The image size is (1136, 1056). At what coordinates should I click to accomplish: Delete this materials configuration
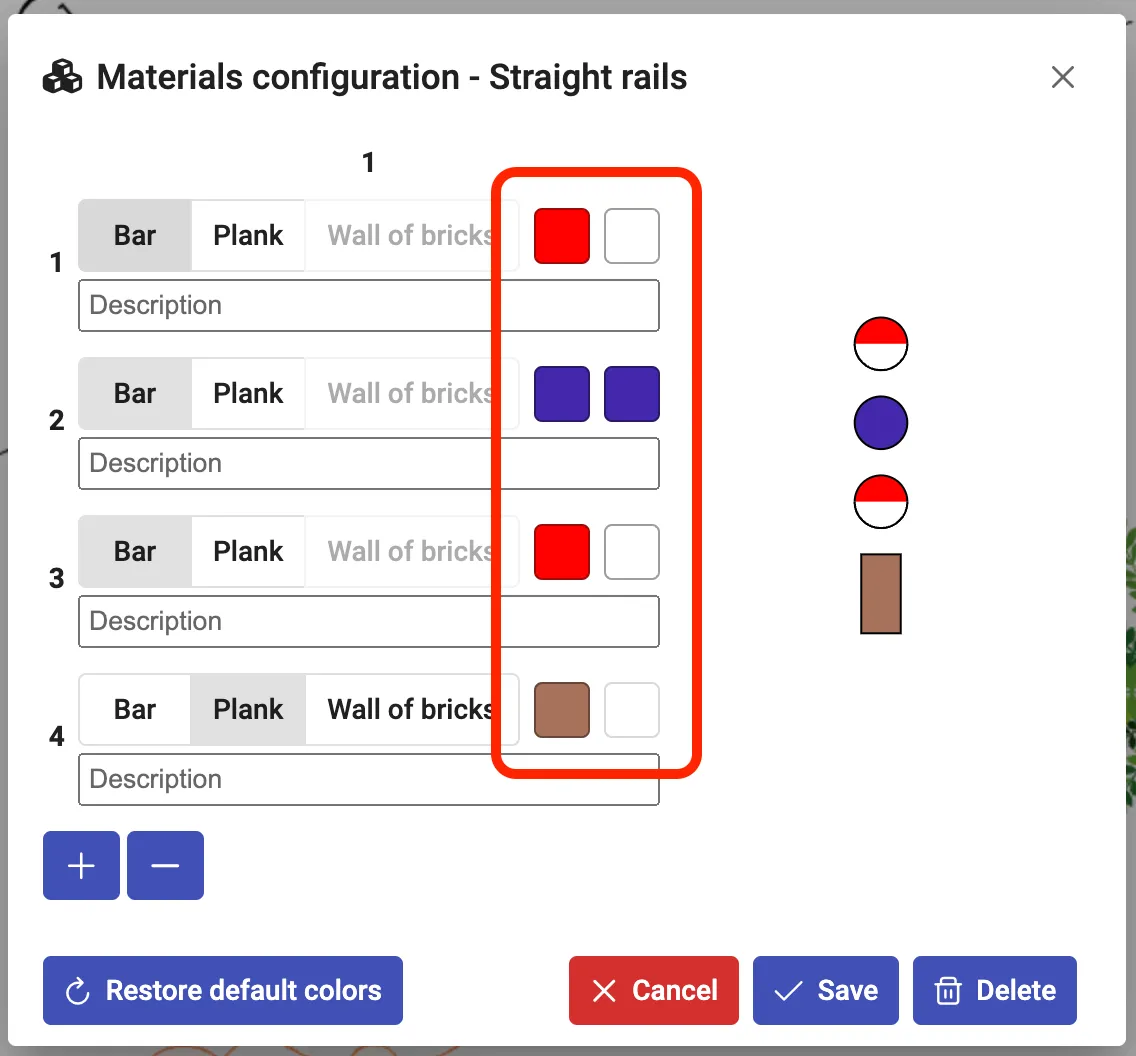[x=994, y=990]
